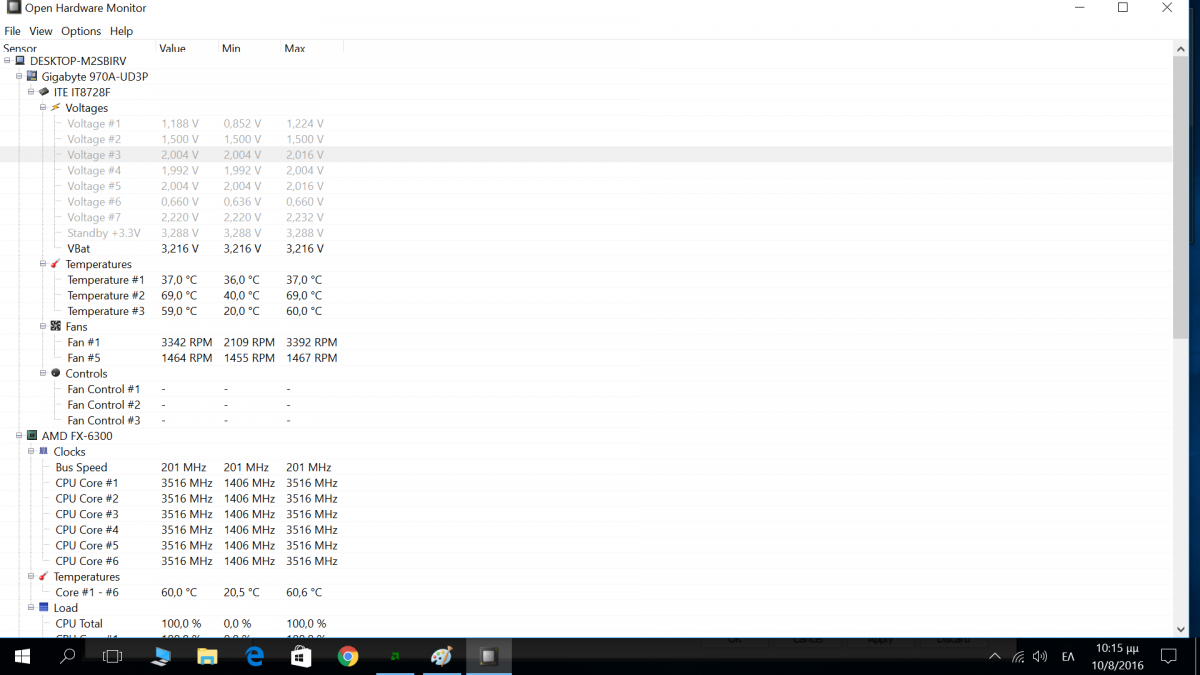This screenshot has height=675, width=1200.
Task: Click the fan icon beside Fans
Action: [56, 326]
